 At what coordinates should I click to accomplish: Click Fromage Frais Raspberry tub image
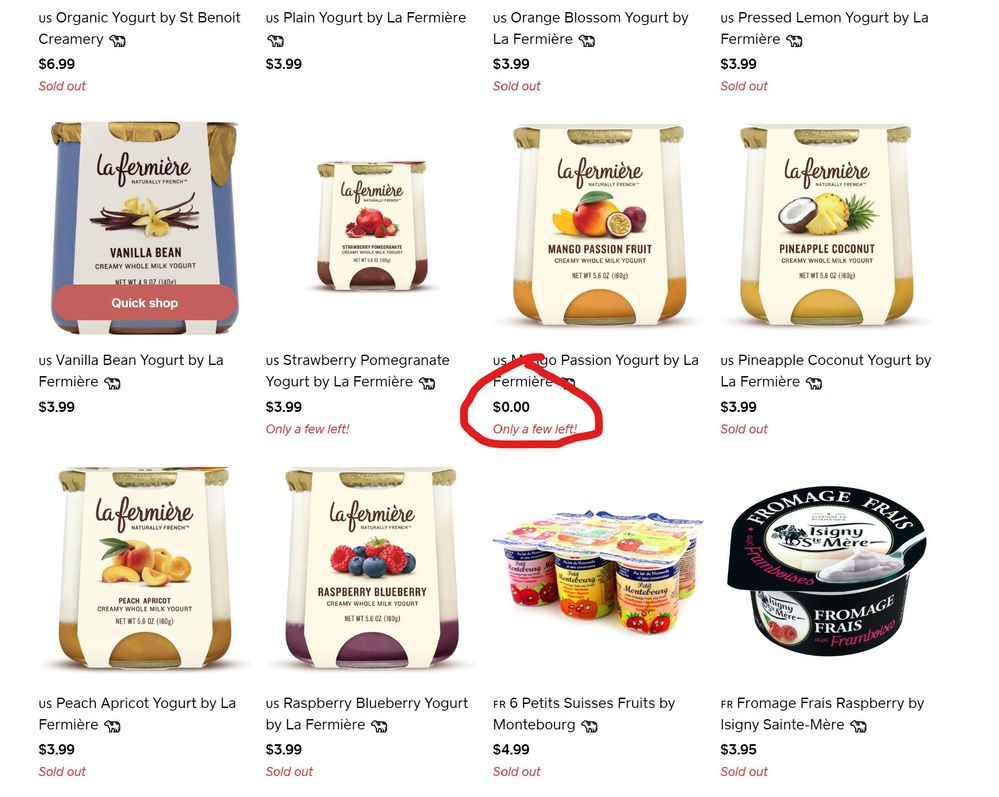click(x=826, y=571)
